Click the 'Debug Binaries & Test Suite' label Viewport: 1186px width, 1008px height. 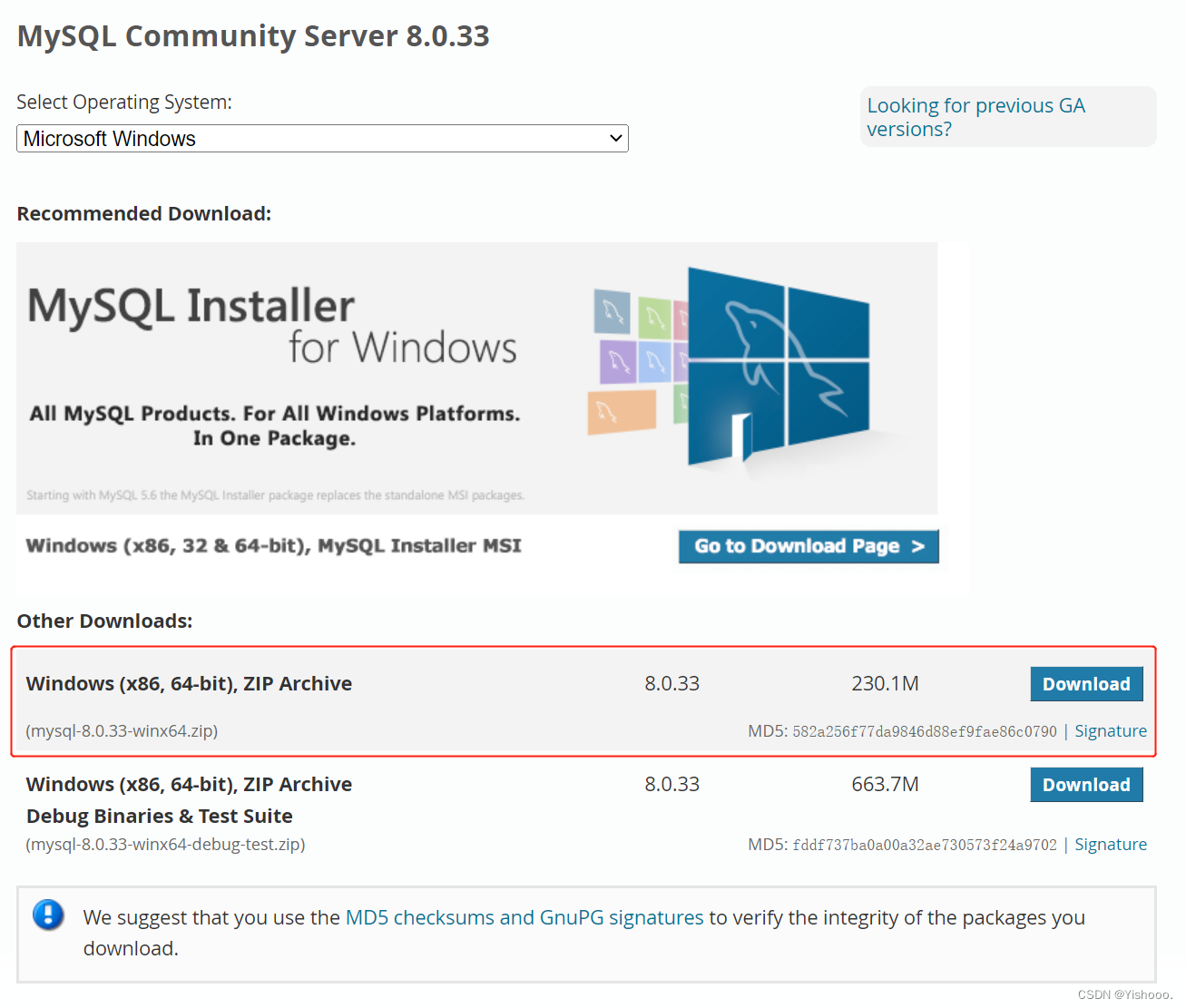pyautogui.click(x=159, y=816)
